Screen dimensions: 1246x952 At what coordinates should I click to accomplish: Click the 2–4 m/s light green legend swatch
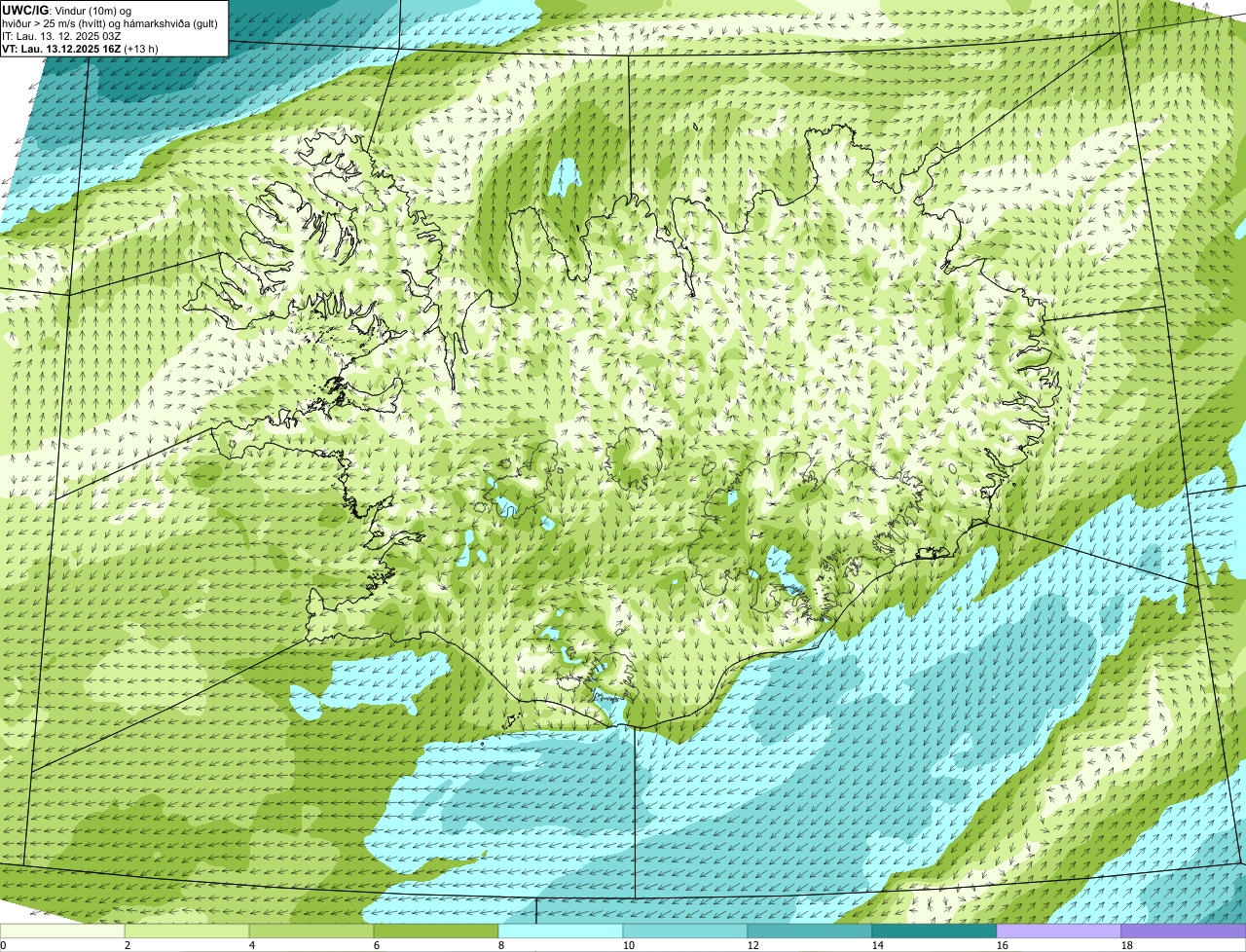pyautogui.click(x=187, y=932)
